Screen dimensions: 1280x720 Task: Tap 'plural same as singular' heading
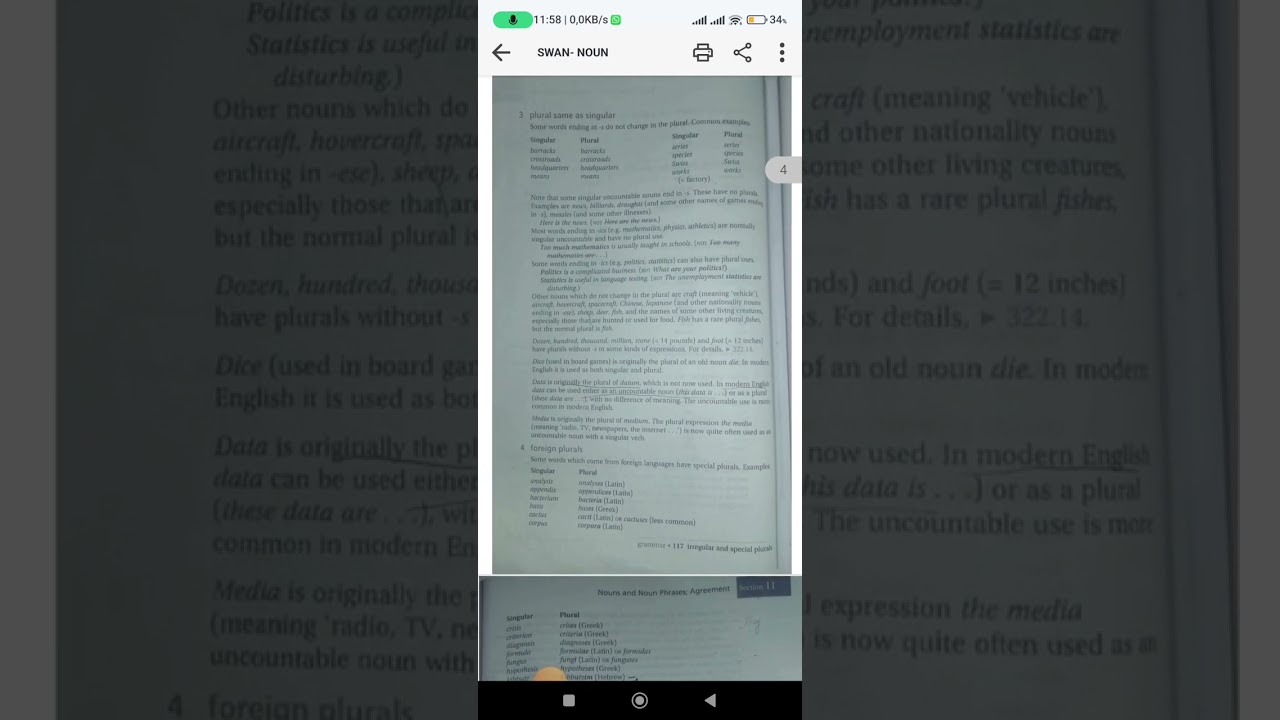pos(572,116)
